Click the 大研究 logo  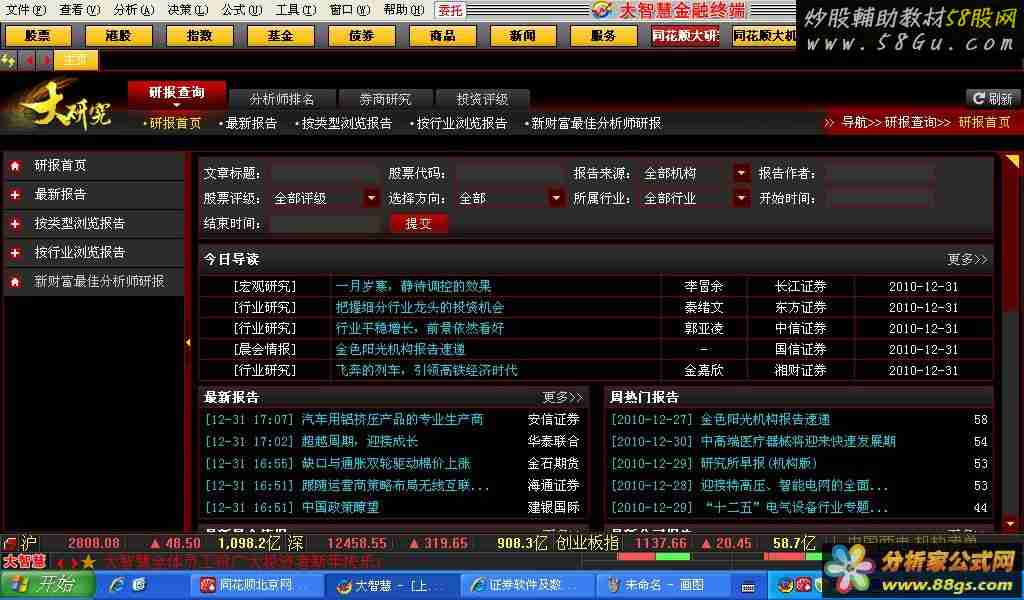tap(67, 105)
